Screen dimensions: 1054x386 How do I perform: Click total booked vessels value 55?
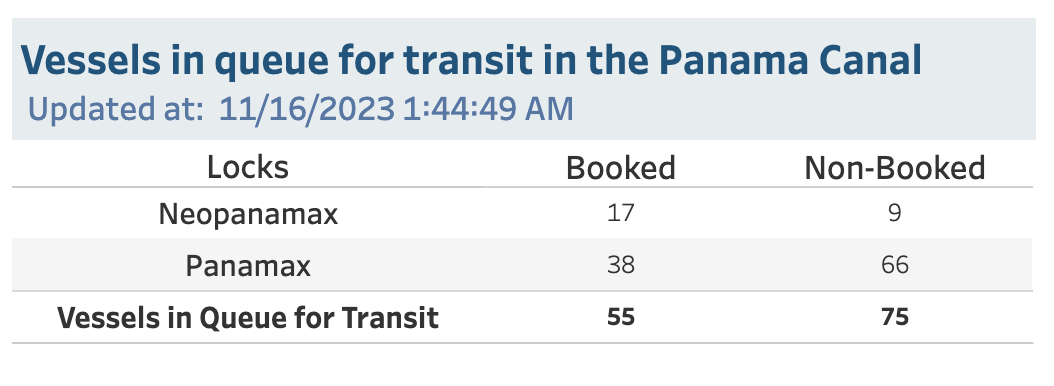pyautogui.click(x=620, y=316)
